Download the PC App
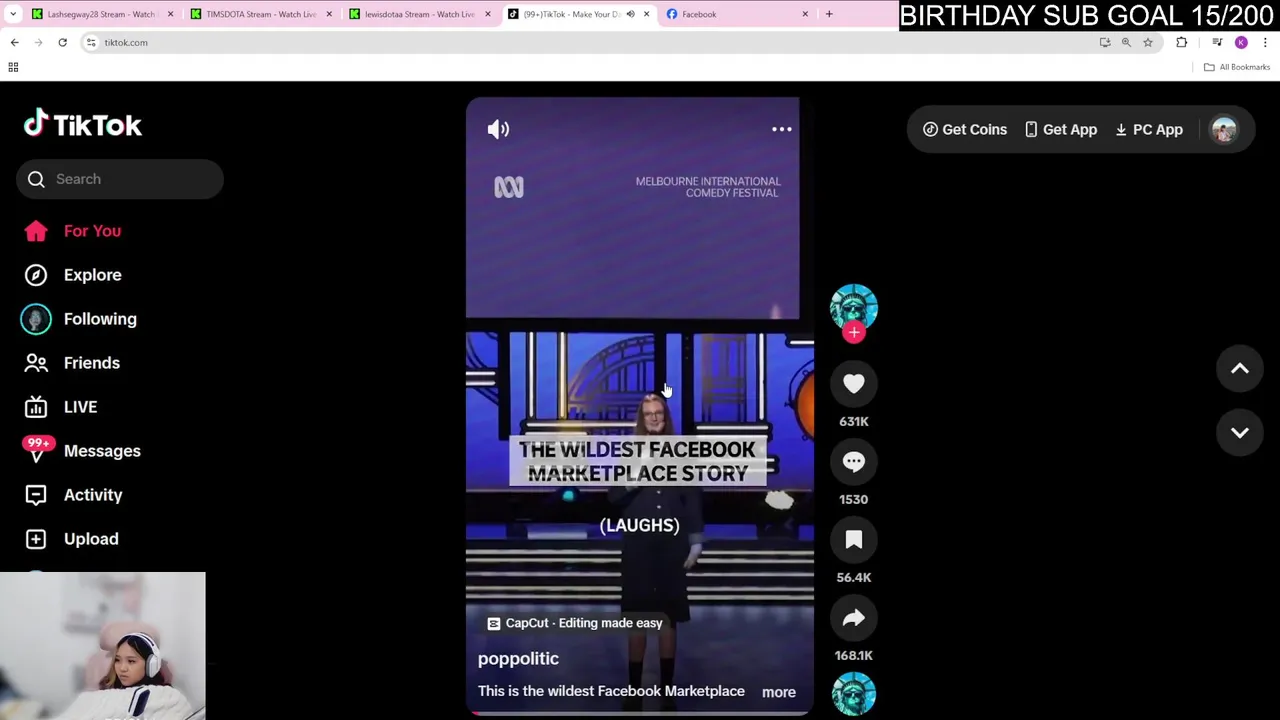 tap(1149, 129)
